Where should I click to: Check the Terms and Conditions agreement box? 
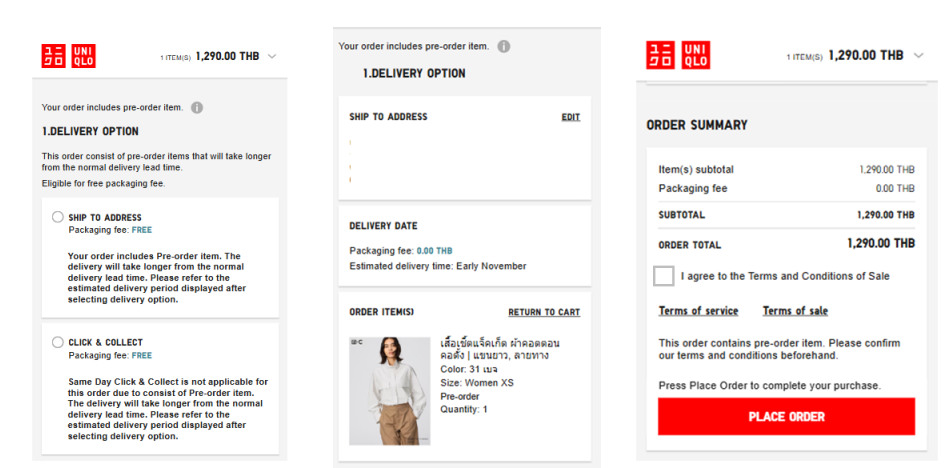tap(664, 276)
